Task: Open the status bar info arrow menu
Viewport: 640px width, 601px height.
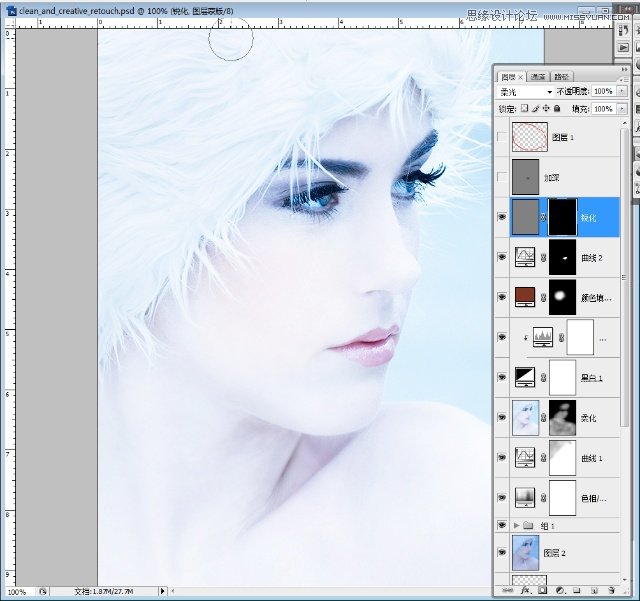Action: [162, 591]
